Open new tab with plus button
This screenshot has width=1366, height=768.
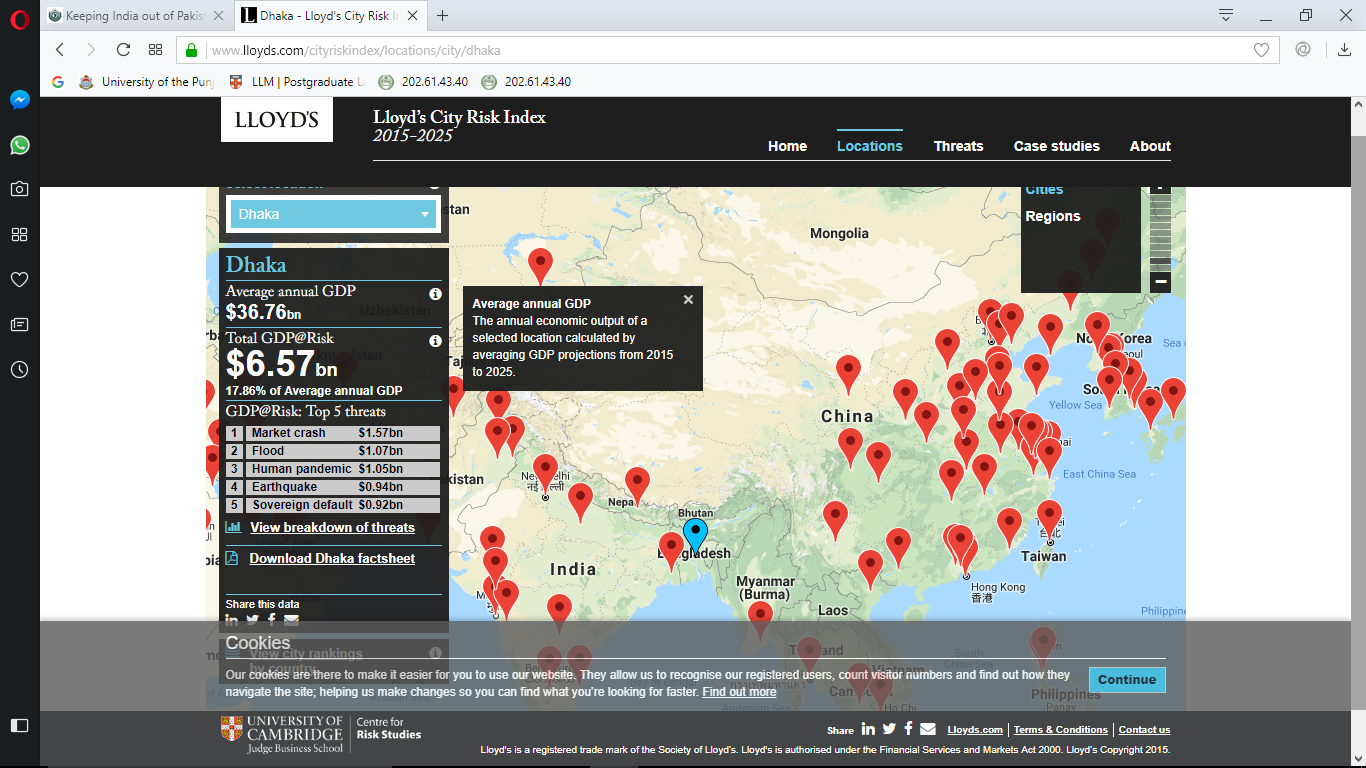coord(443,15)
